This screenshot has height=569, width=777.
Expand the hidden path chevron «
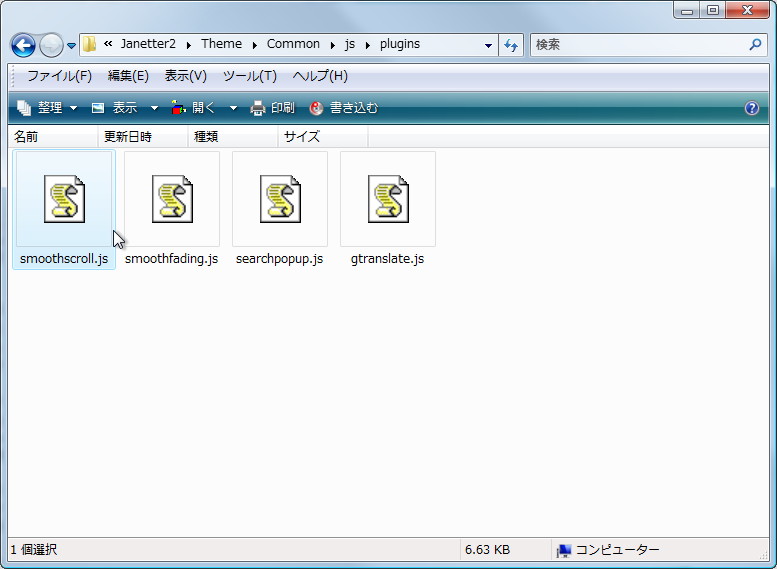click(108, 44)
